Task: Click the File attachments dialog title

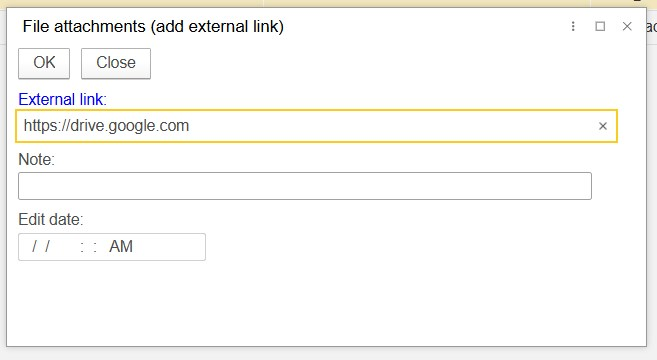Action: tap(153, 26)
